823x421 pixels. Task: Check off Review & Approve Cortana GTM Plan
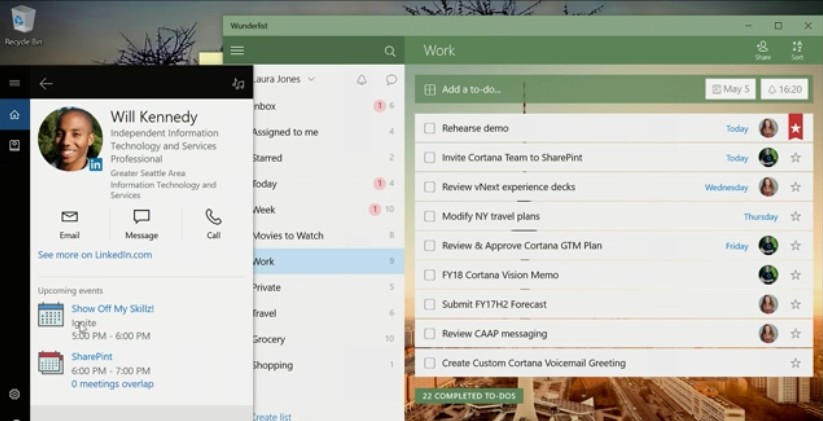point(429,246)
